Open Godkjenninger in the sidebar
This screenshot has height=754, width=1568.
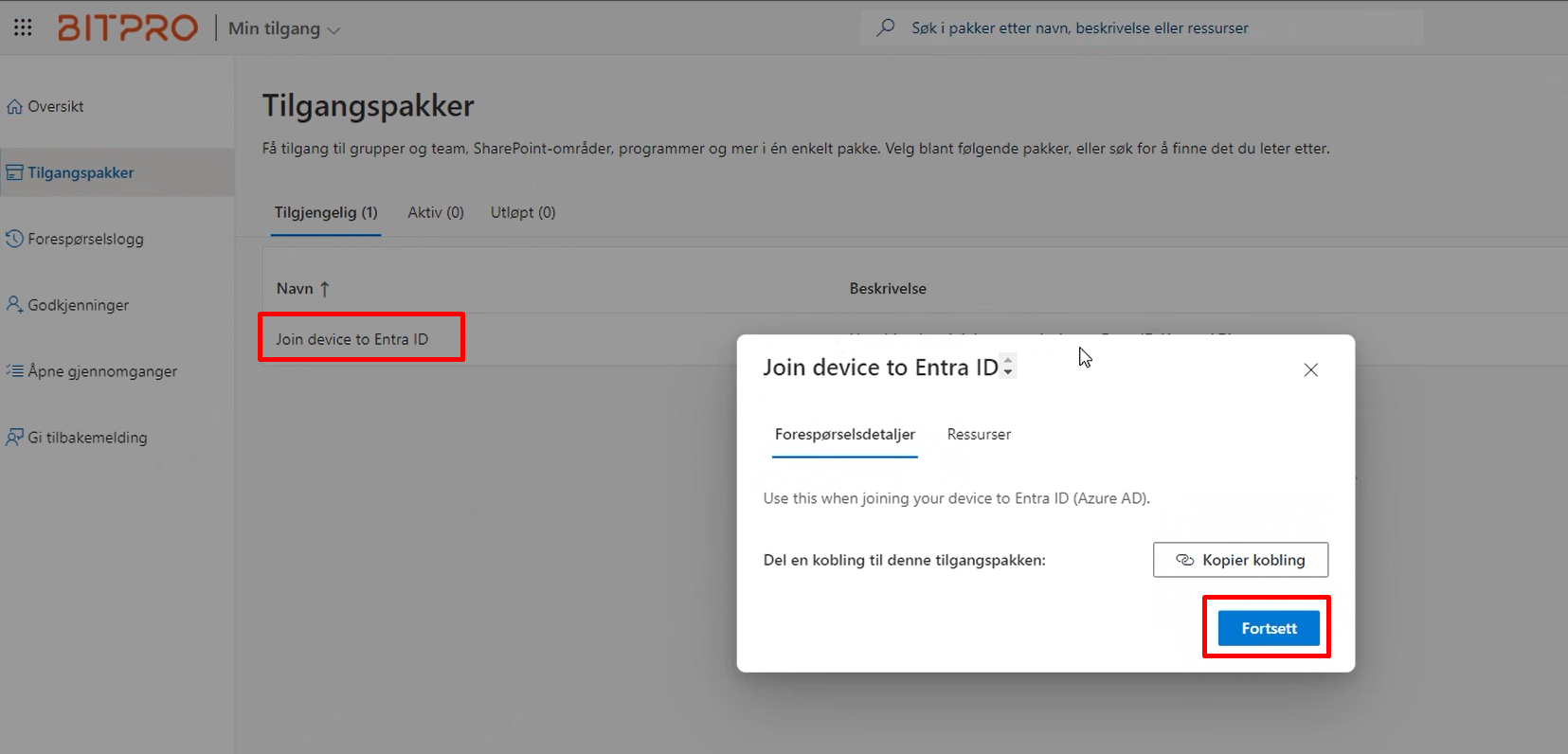click(117, 305)
